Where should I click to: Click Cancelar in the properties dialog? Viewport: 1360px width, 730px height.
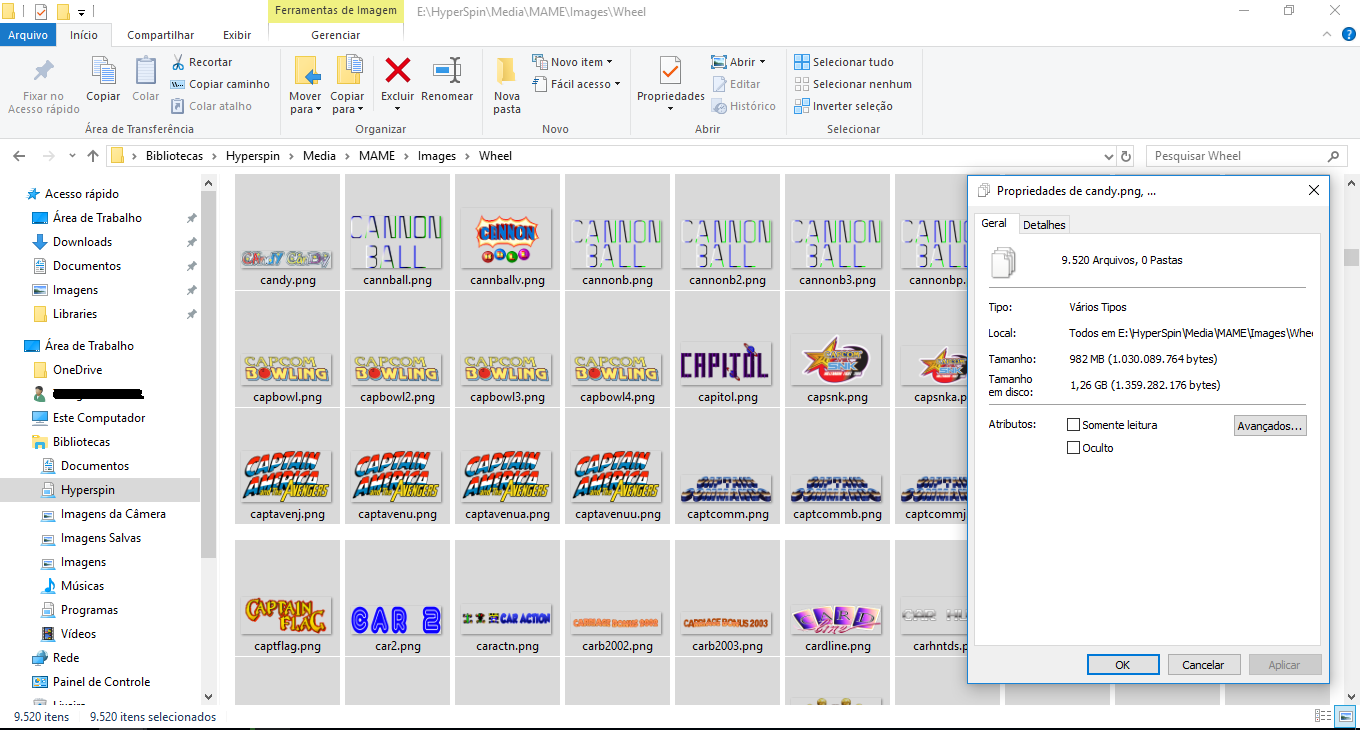pos(1203,665)
